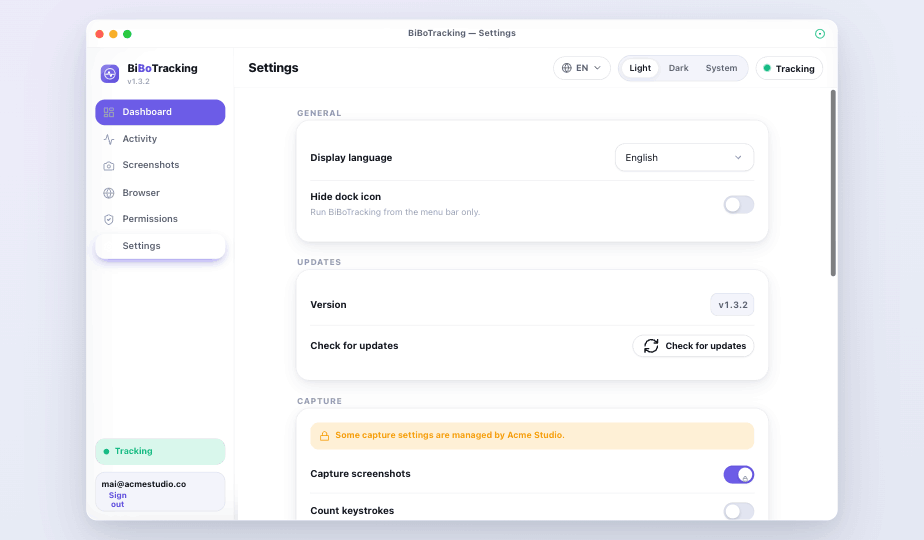Select Browser in the sidebar
Image resolution: width=924 pixels, height=540 pixels.
160,193
